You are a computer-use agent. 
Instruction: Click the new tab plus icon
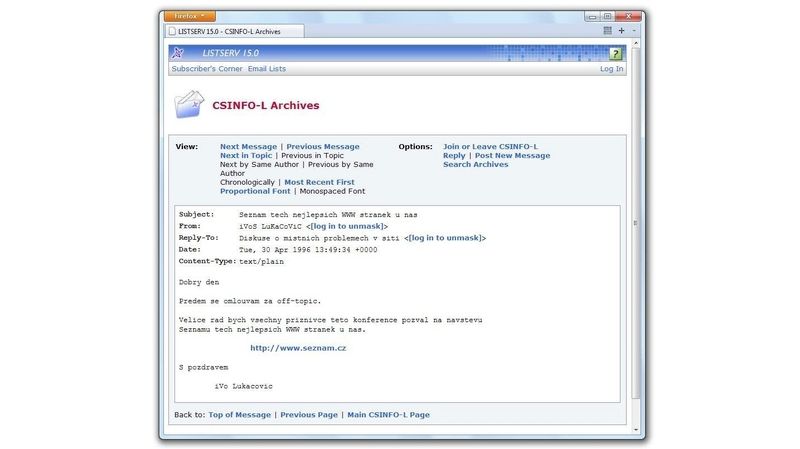coord(621,31)
